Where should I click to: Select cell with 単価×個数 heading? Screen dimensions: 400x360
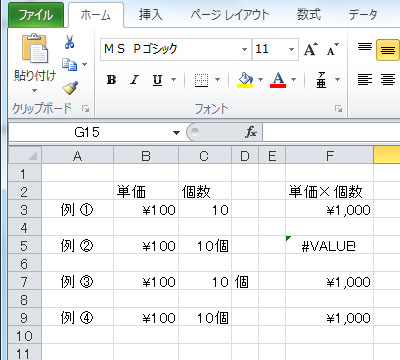329,192
